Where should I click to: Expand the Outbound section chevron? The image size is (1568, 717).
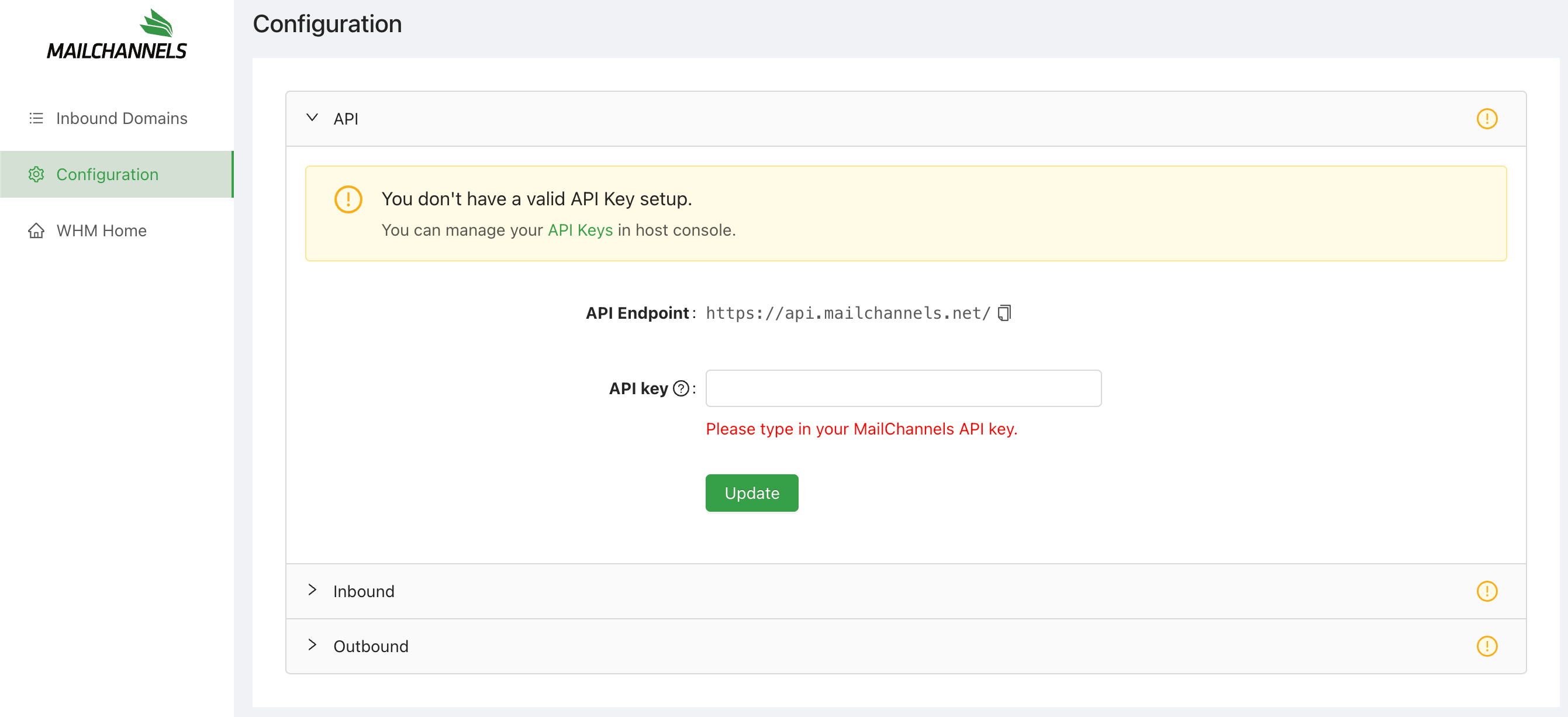312,644
